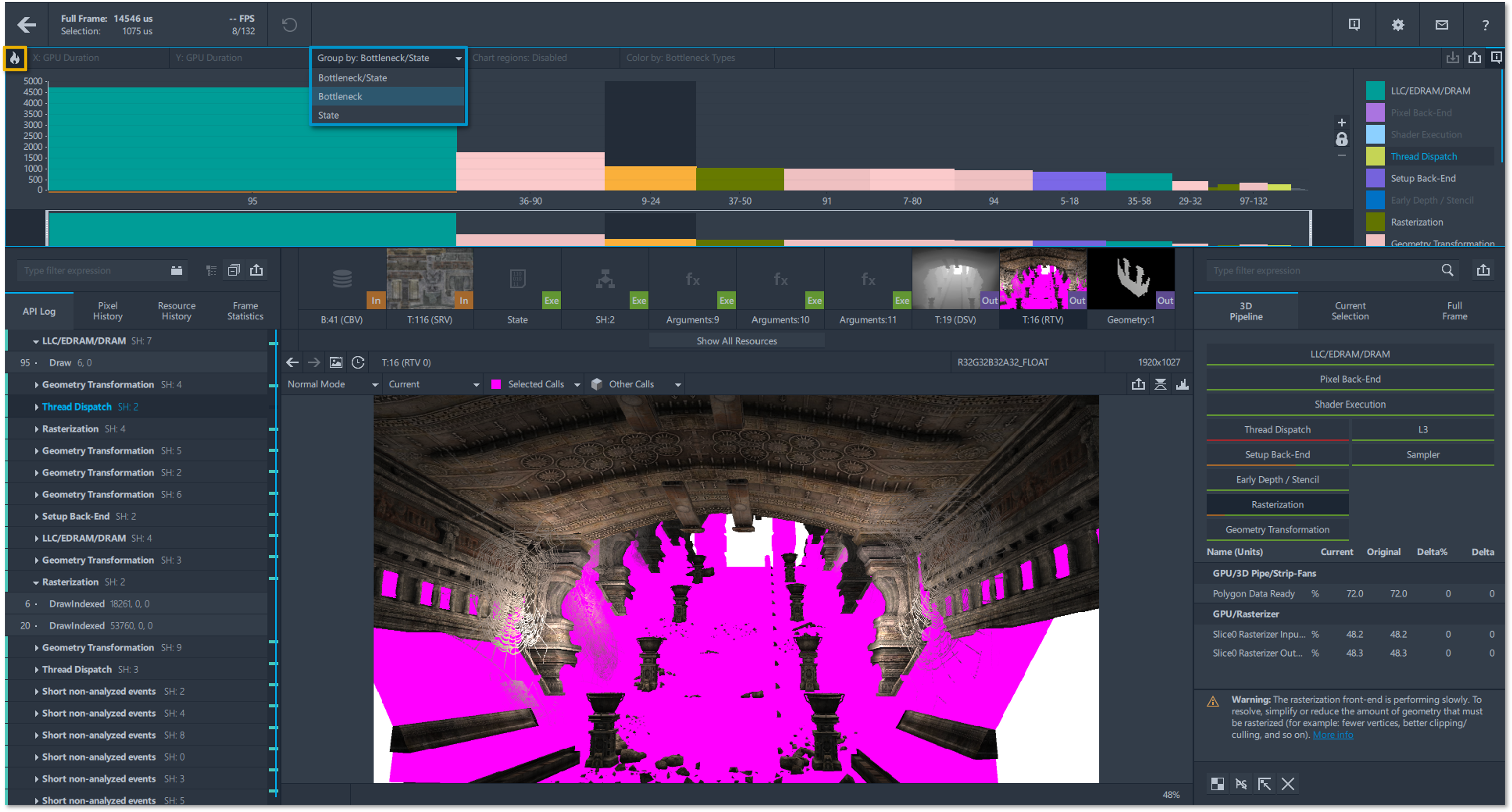The height and width of the screenshot is (812, 1512).
Task: Toggle the Thread Dispatch legend entry
Action: [1423, 156]
